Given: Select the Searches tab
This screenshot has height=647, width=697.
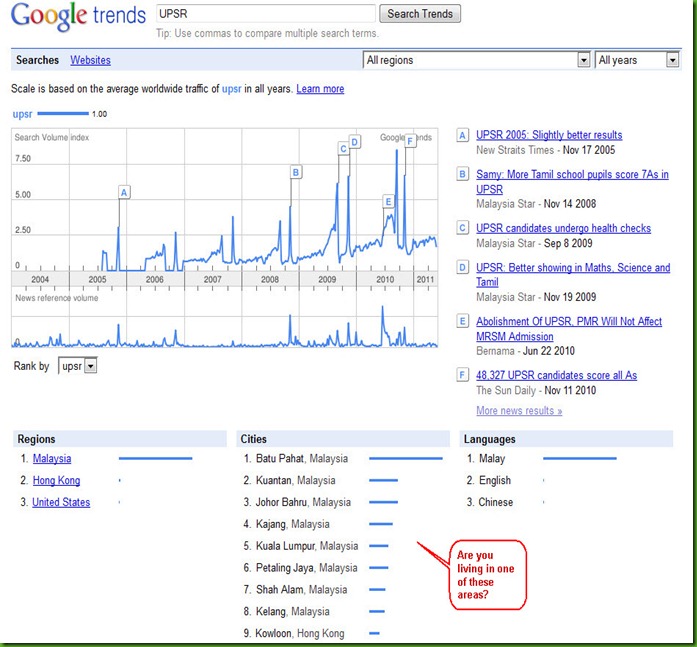Looking at the screenshot, I should (x=37, y=60).
